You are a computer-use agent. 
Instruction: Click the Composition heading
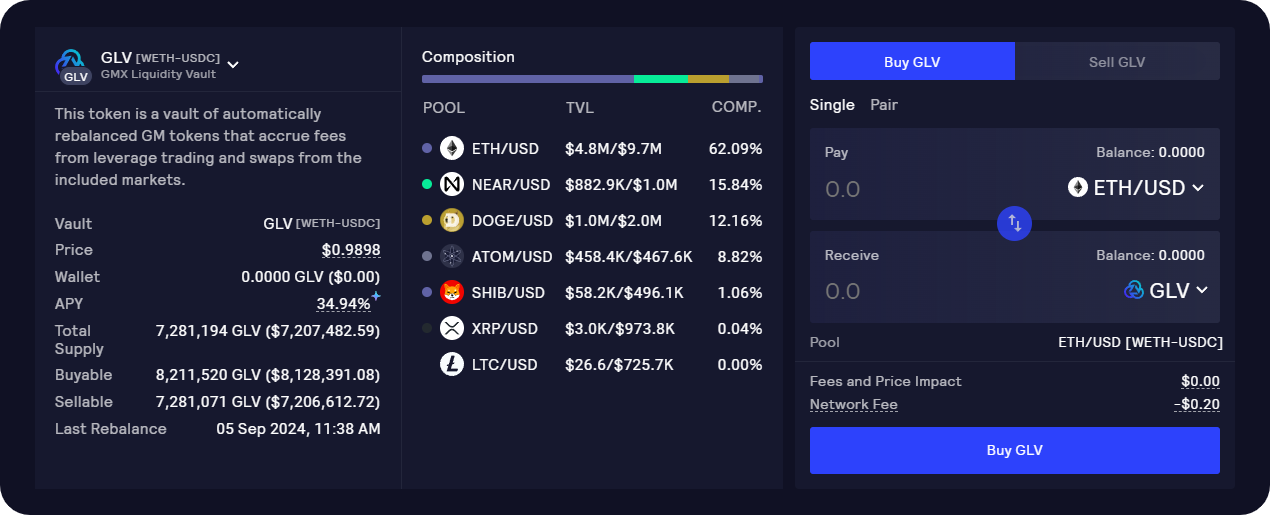468,57
